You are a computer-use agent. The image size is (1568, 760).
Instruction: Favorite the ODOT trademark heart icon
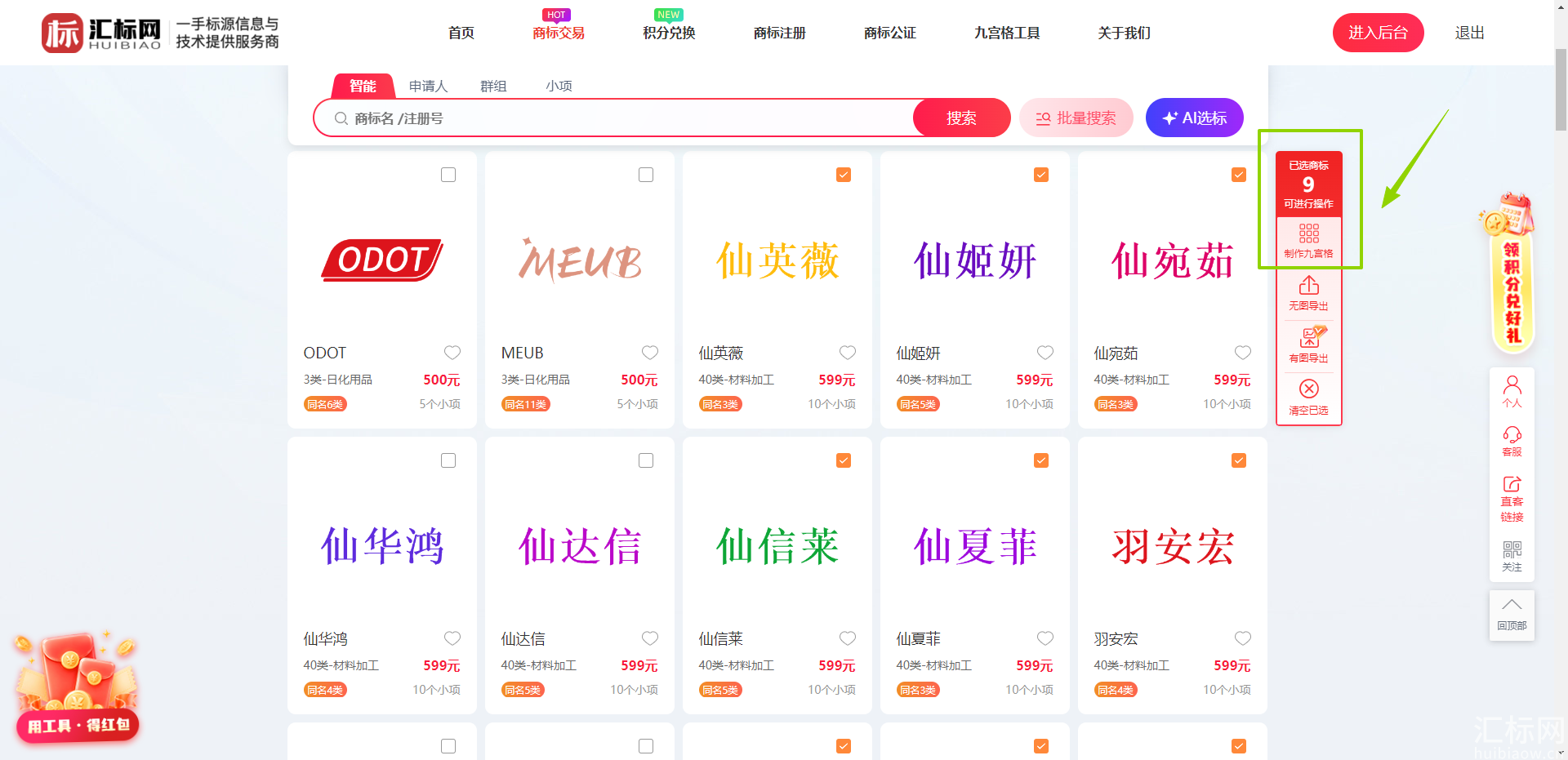tap(452, 353)
